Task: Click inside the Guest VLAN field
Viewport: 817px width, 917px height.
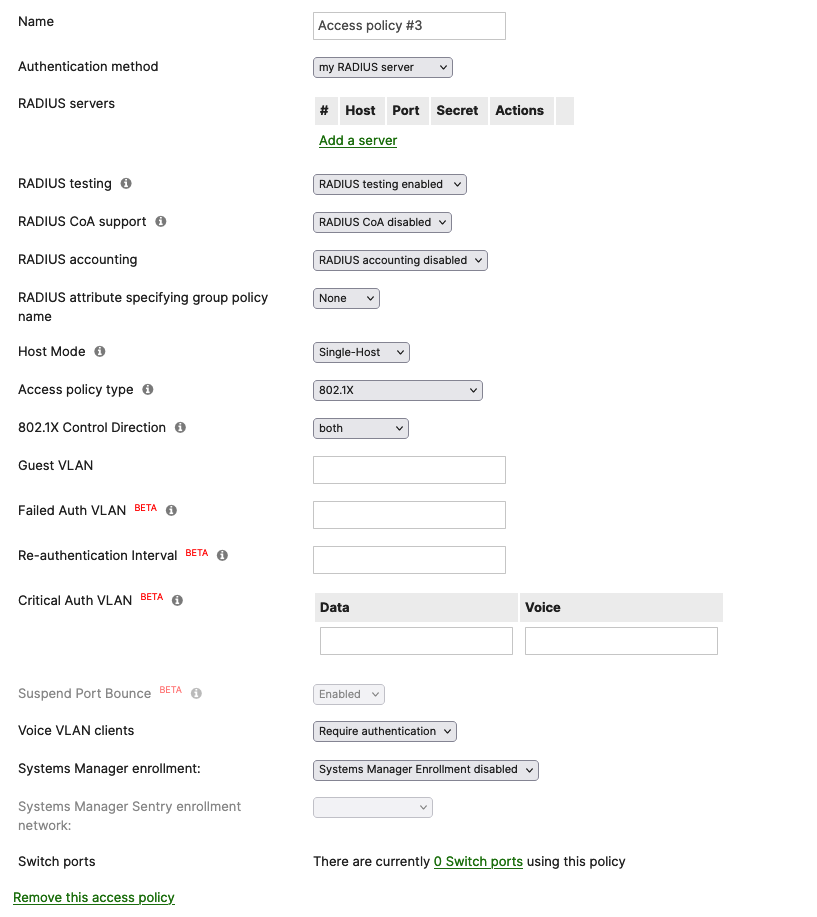Action: coord(408,470)
